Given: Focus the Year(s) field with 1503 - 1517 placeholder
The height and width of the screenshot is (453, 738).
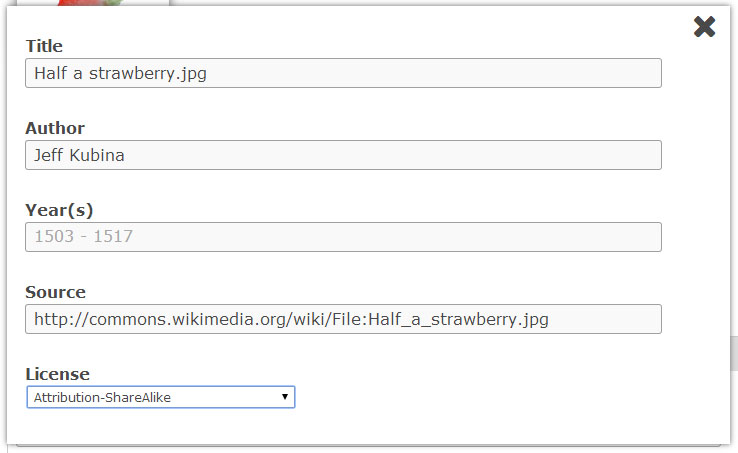Looking at the screenshot, I should pos(343,237).
